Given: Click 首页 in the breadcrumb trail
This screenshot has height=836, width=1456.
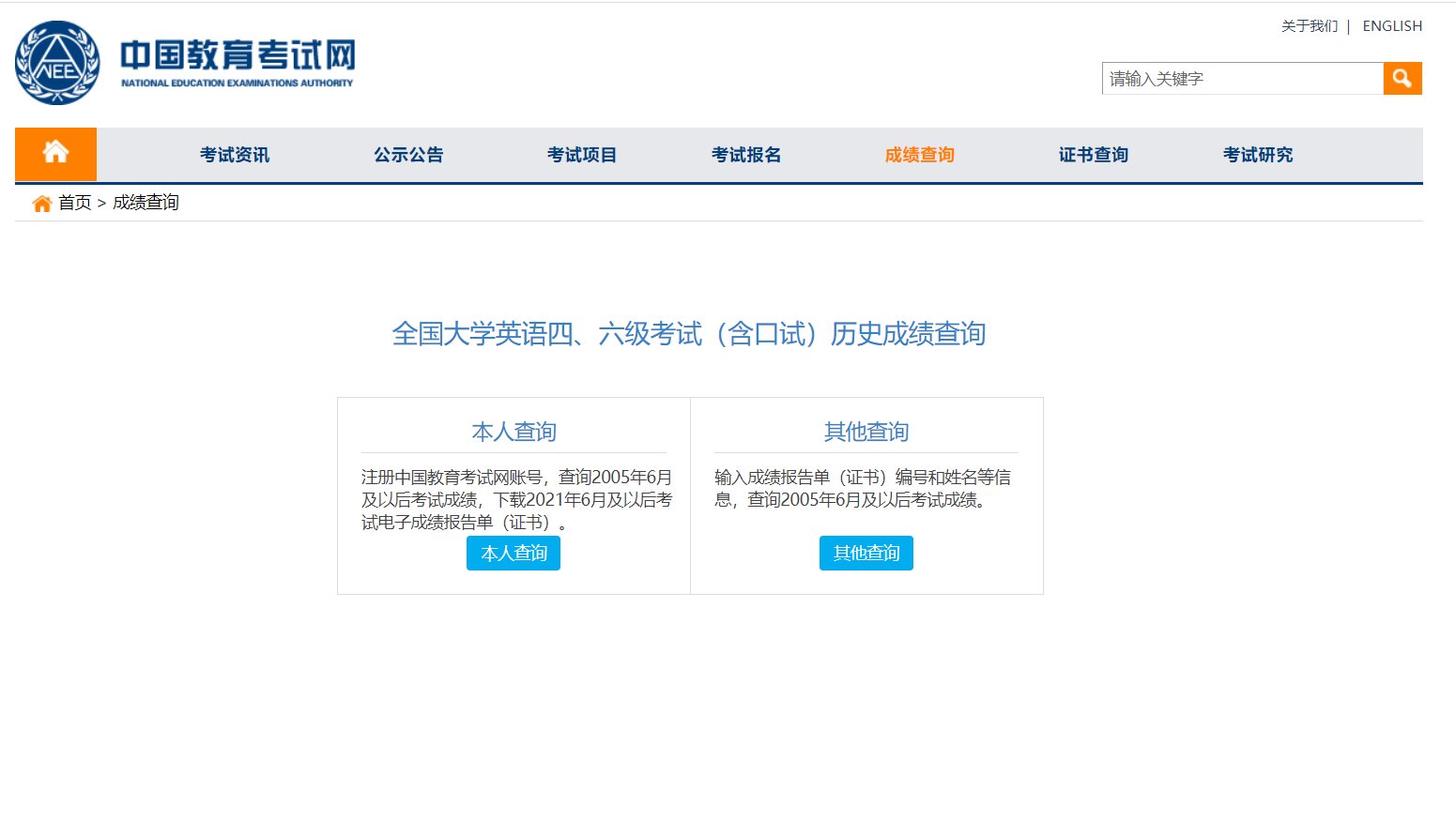Looking at the screenshot, I should pos(74,202).
